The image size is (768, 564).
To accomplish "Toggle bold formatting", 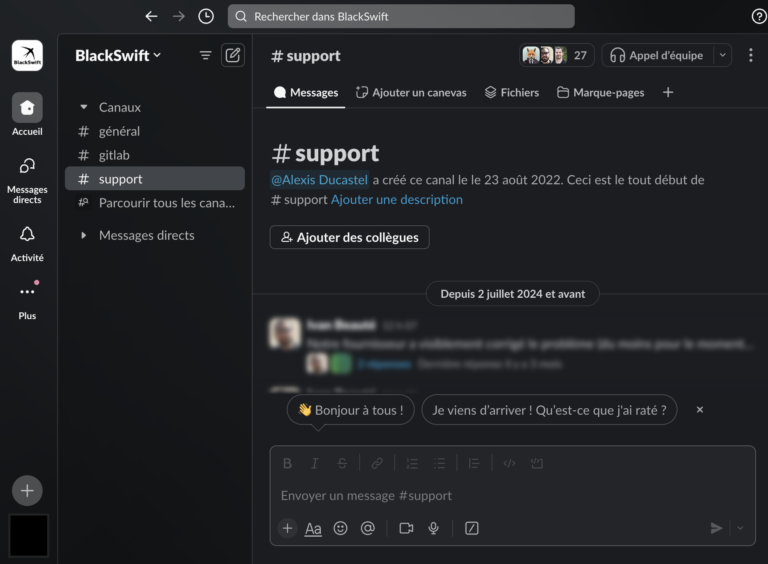I will click(x=288, y=463).
